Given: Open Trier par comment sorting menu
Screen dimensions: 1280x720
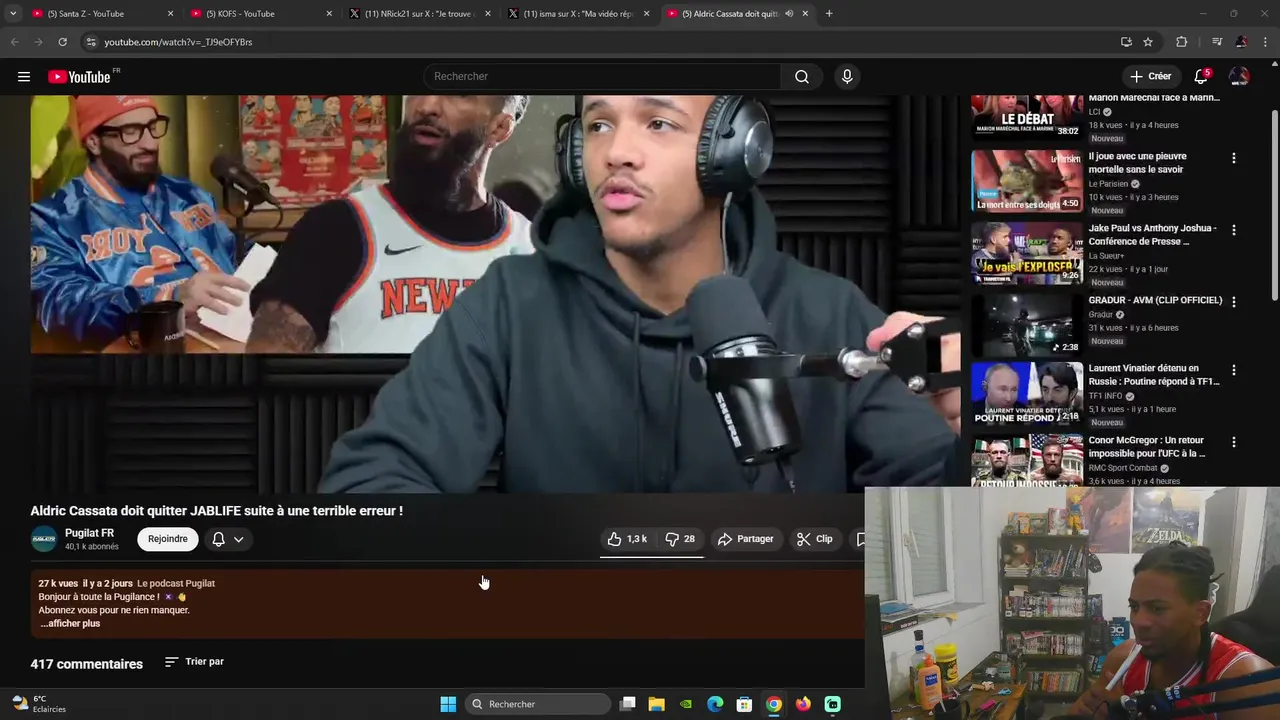Looking at the screenshot, I should [194, 662].
